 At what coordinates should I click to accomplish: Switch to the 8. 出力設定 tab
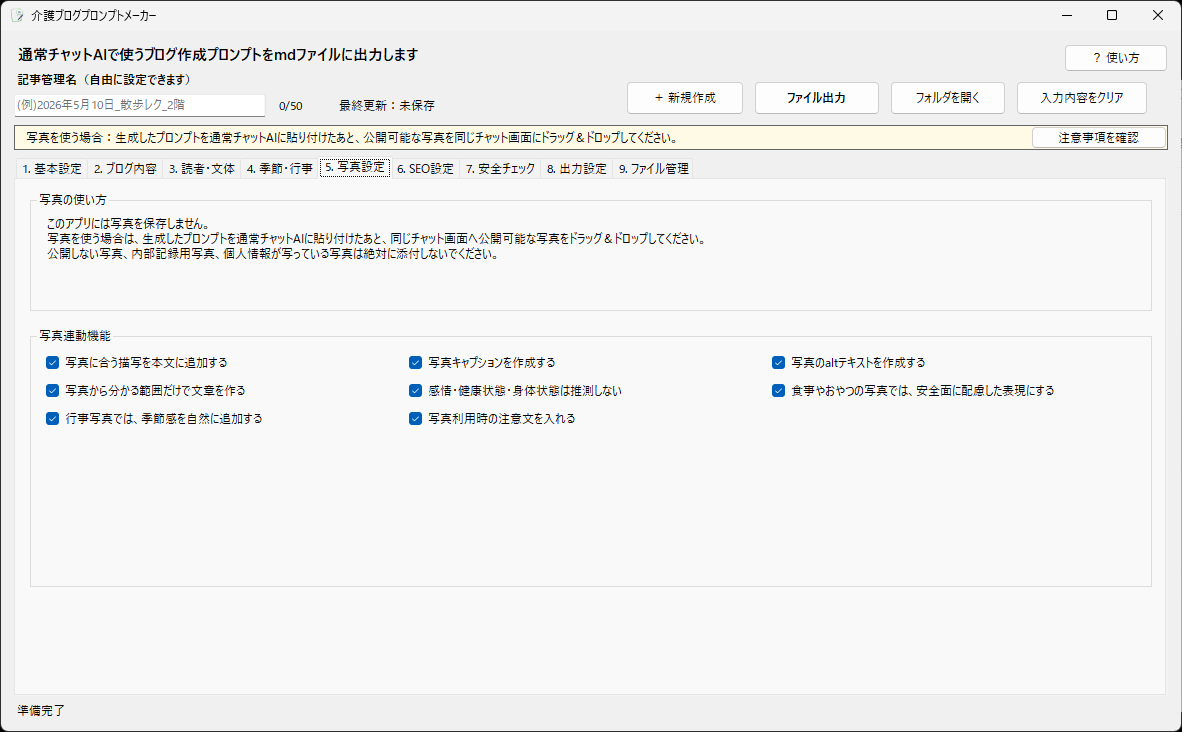tap(577, 169)
